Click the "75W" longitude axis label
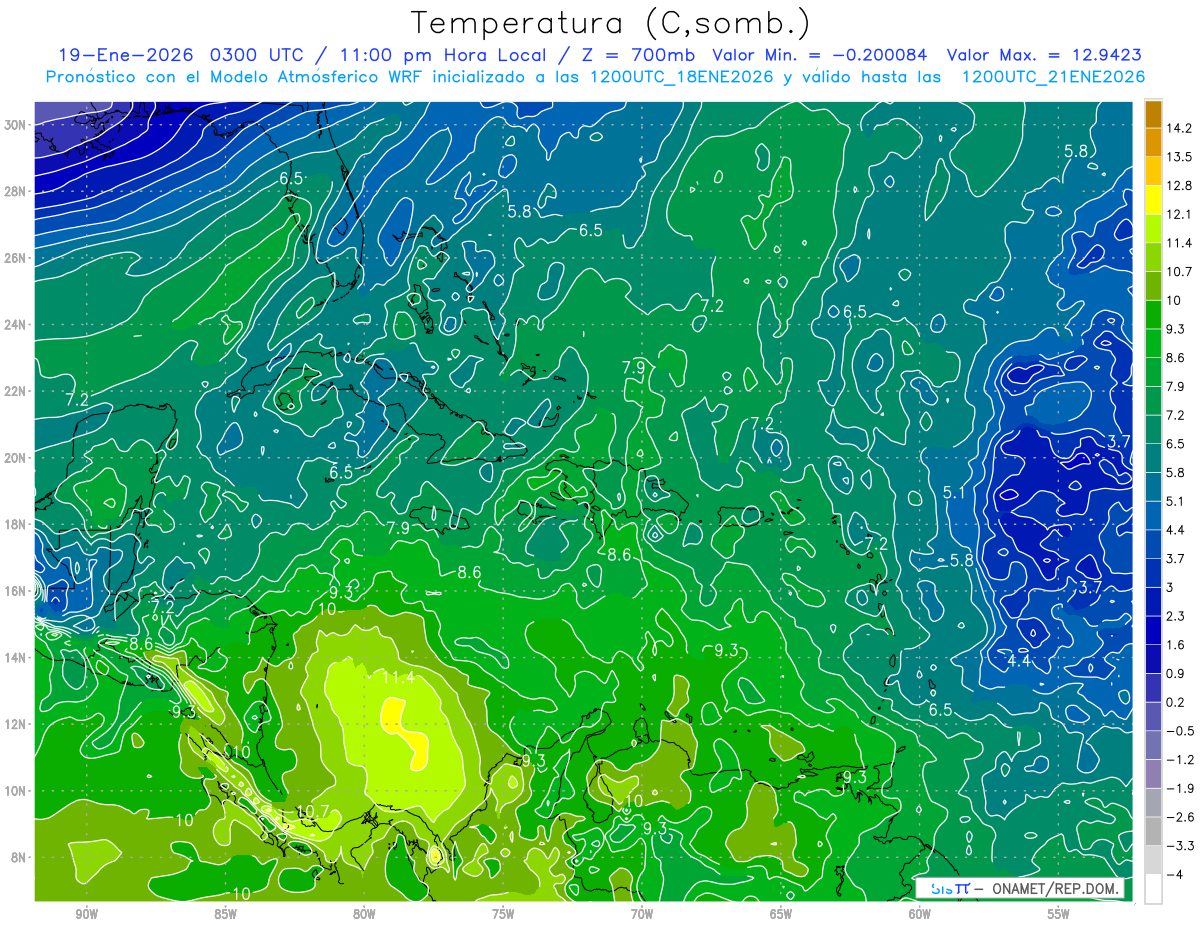Viewport: 1200px width, 927px height. [503, 914]
